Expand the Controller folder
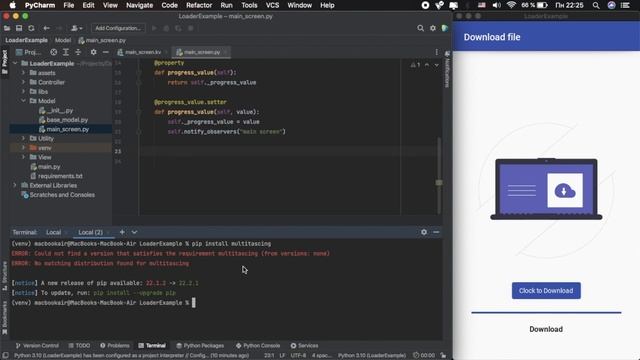The width and height of the screenshot is (640, 360). [23, 82]
